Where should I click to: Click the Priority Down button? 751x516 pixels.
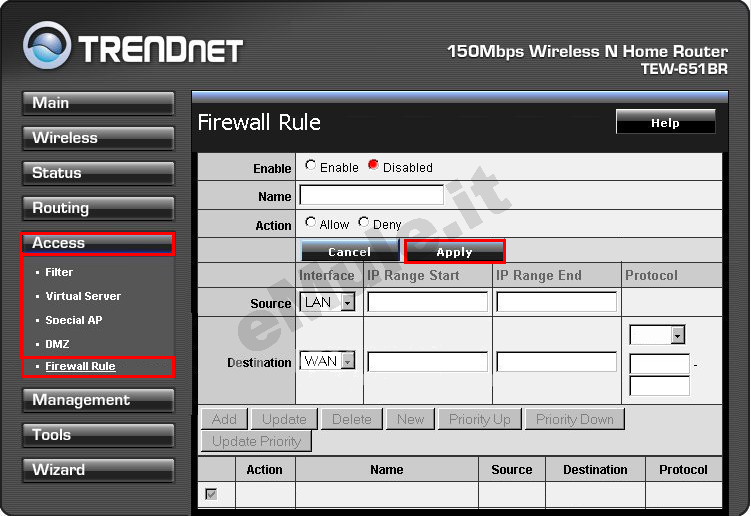(x=575, y=419)
